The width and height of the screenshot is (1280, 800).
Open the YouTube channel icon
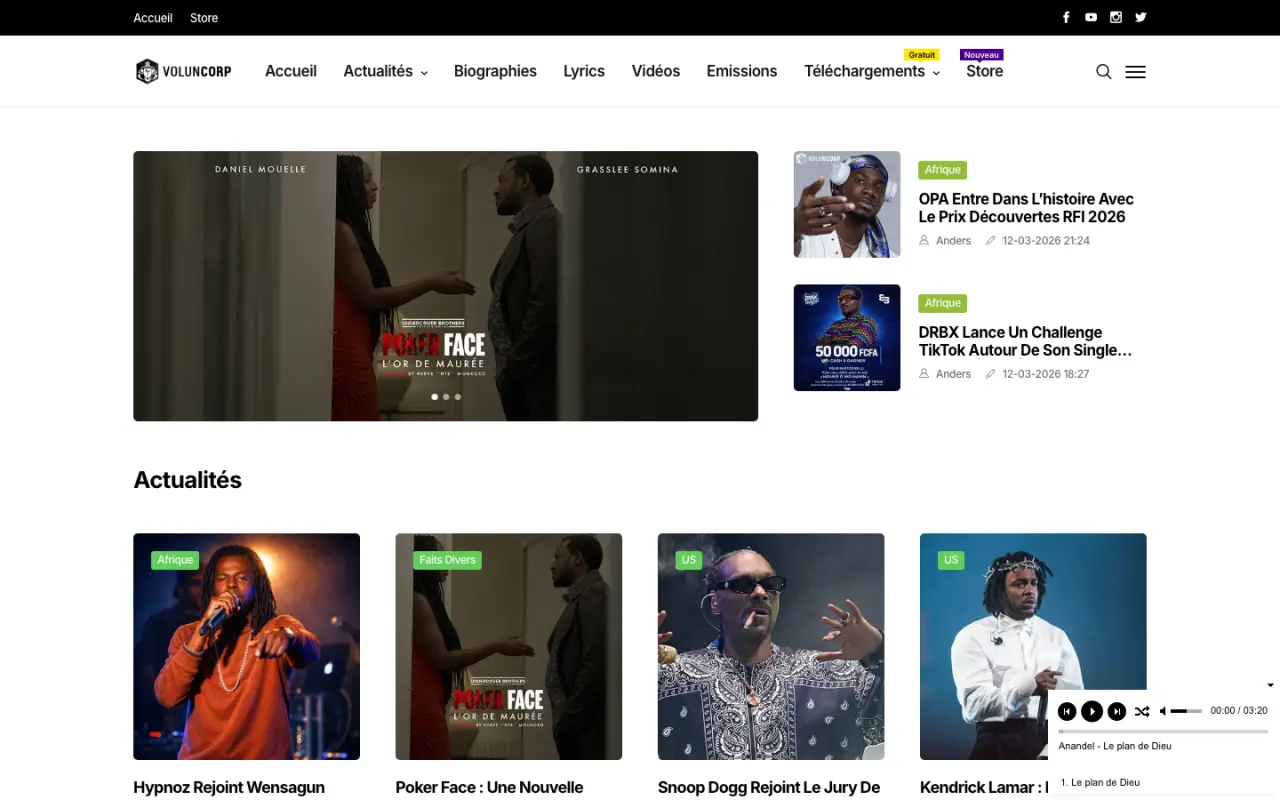coord(1091,17)
